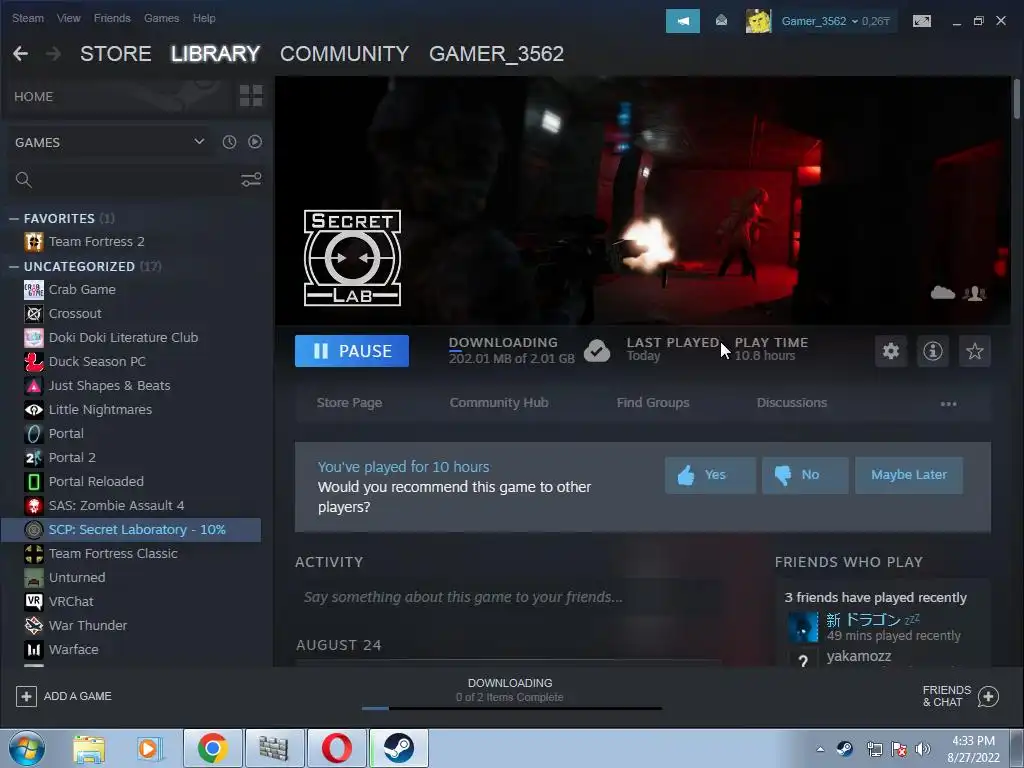Go to library Home
Image resolution: width=1024 pixels, height=768 pixels.
click(x=33, y=97)
